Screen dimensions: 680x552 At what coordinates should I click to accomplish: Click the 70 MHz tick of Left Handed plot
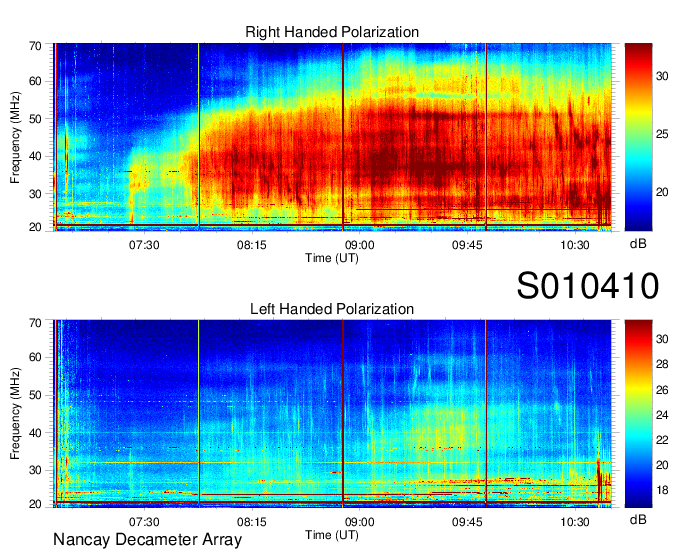35,323
